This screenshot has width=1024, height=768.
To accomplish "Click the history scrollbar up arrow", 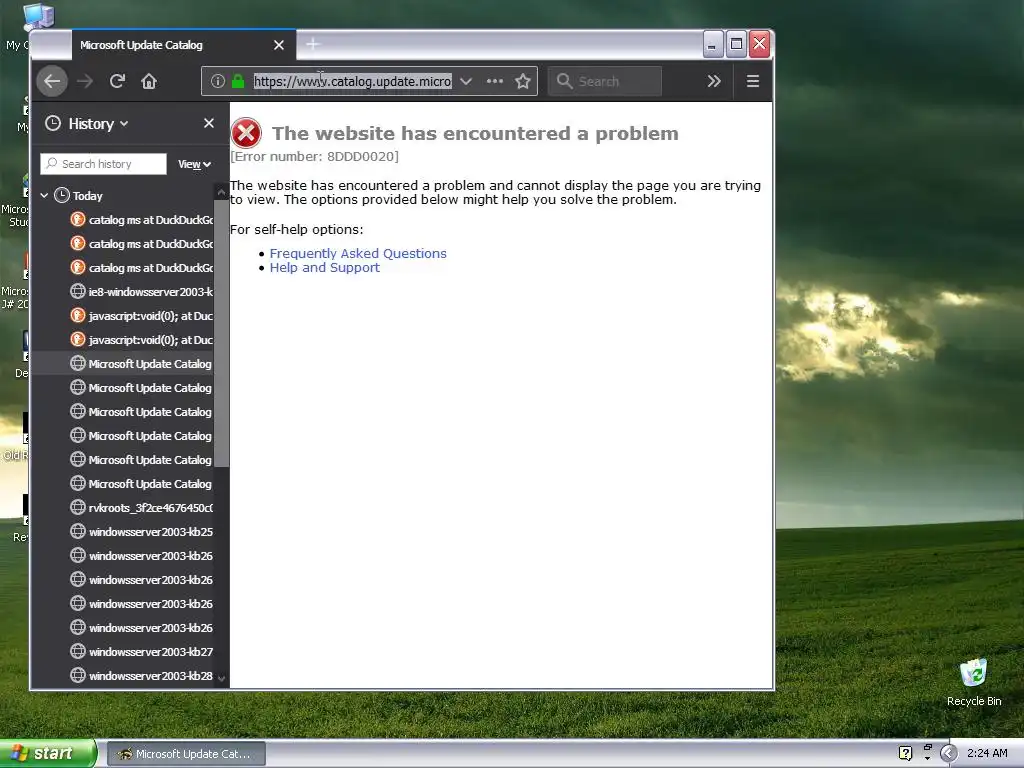I will click(221, 192).
